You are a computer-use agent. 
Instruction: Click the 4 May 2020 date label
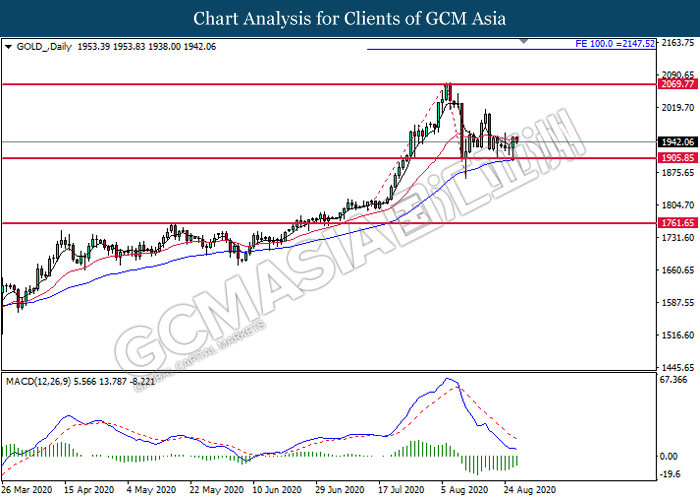pyautogui.click(x=151, y=490)
